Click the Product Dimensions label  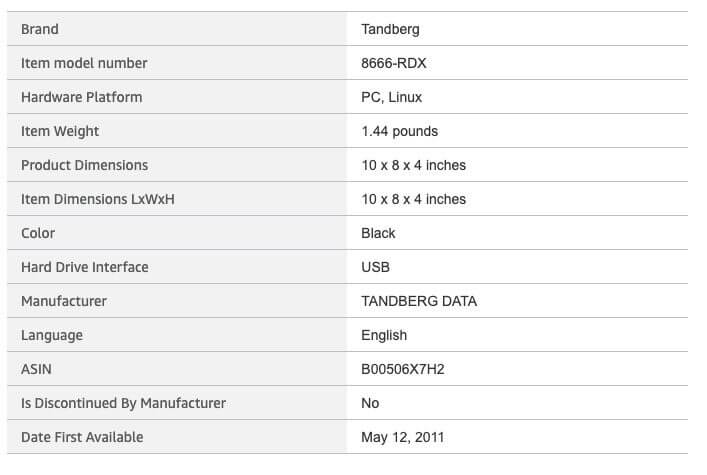[84, 165]
